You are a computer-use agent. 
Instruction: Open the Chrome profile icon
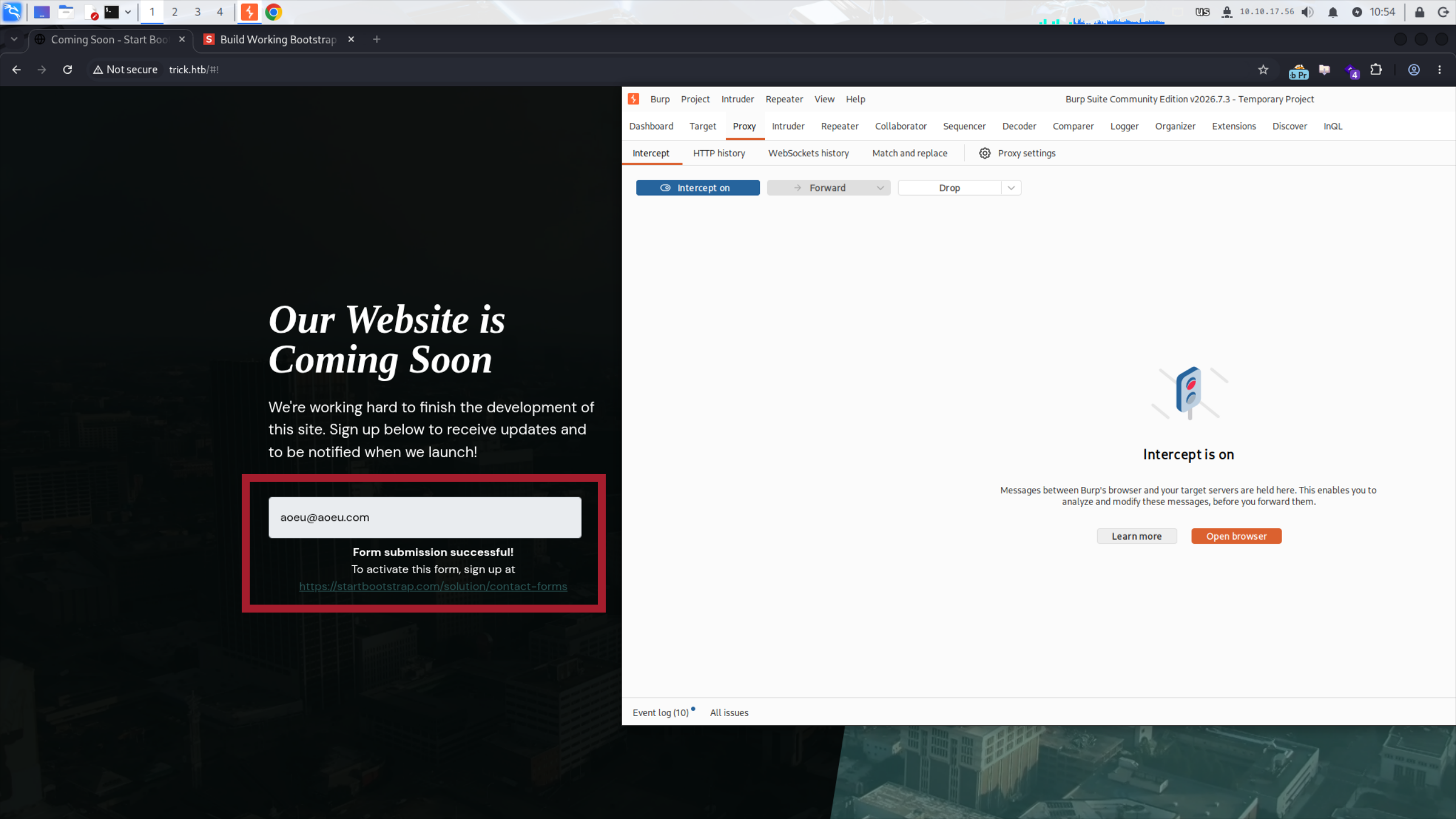click(1414, 69)
